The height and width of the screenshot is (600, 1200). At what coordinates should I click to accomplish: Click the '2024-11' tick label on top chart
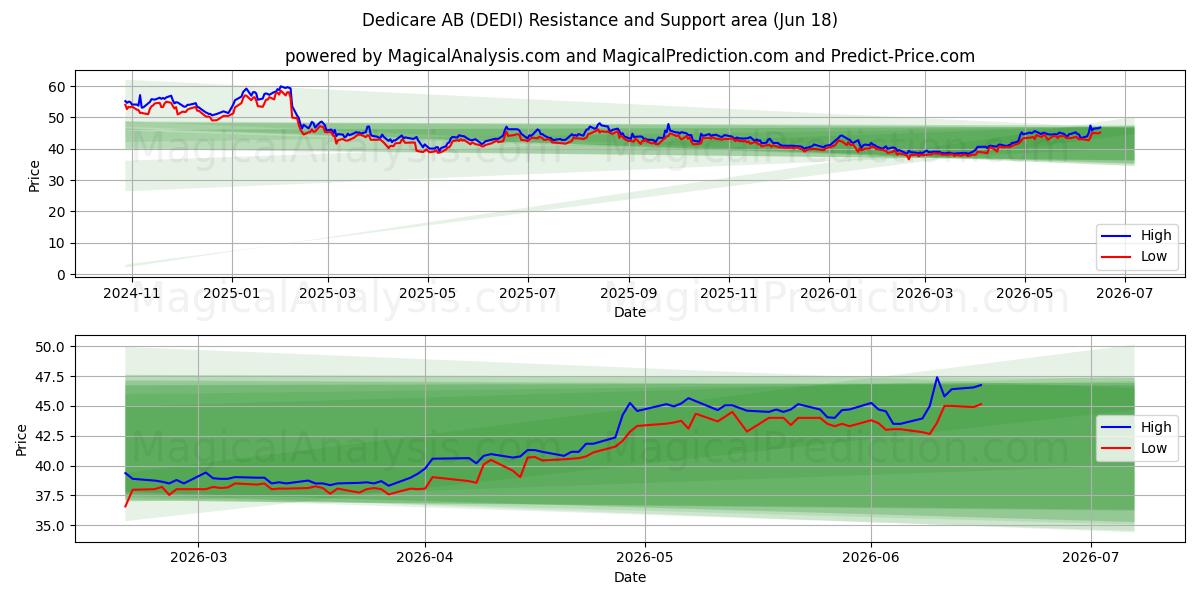tap(130, 294)
